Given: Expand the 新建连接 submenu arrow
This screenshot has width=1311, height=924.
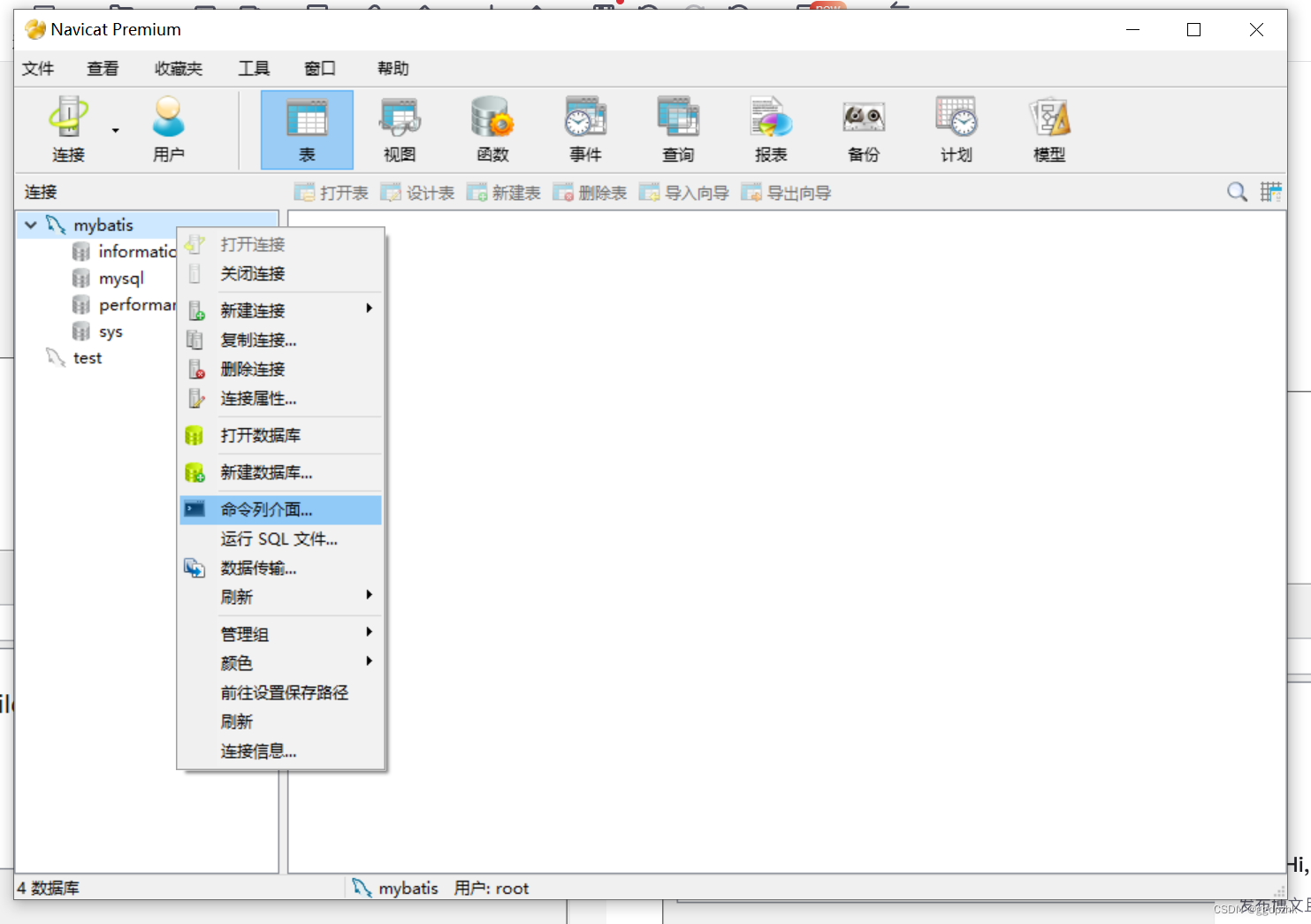Looking at the screenshot, I should click(370, 309).
